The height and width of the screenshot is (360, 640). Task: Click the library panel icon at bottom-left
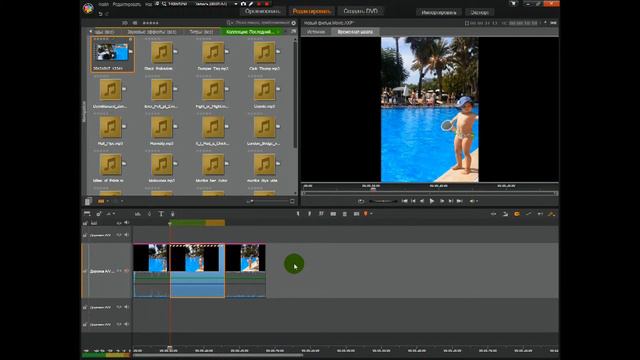88,201
